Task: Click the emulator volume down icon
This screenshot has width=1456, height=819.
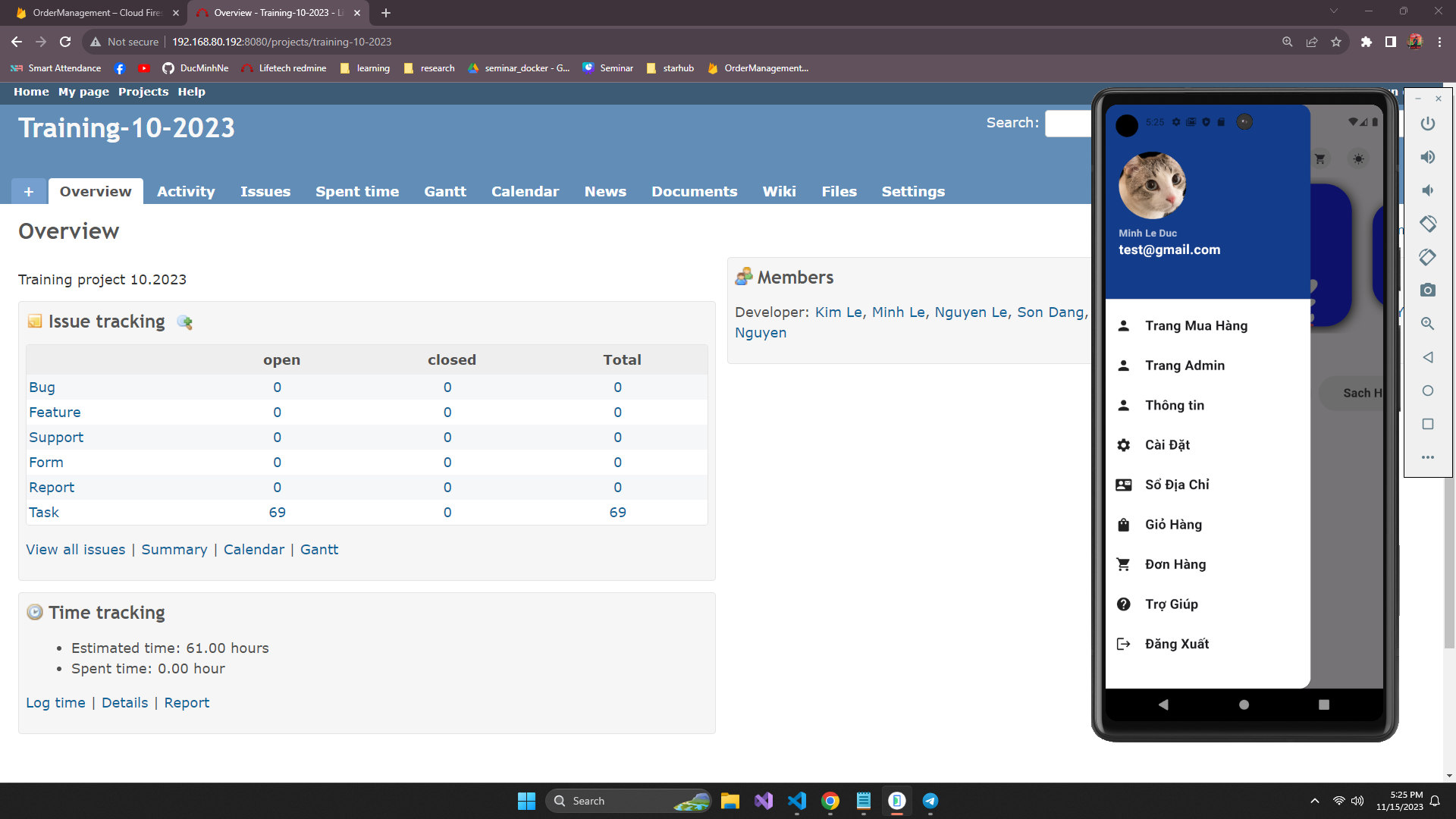Action: point(1427,190)
